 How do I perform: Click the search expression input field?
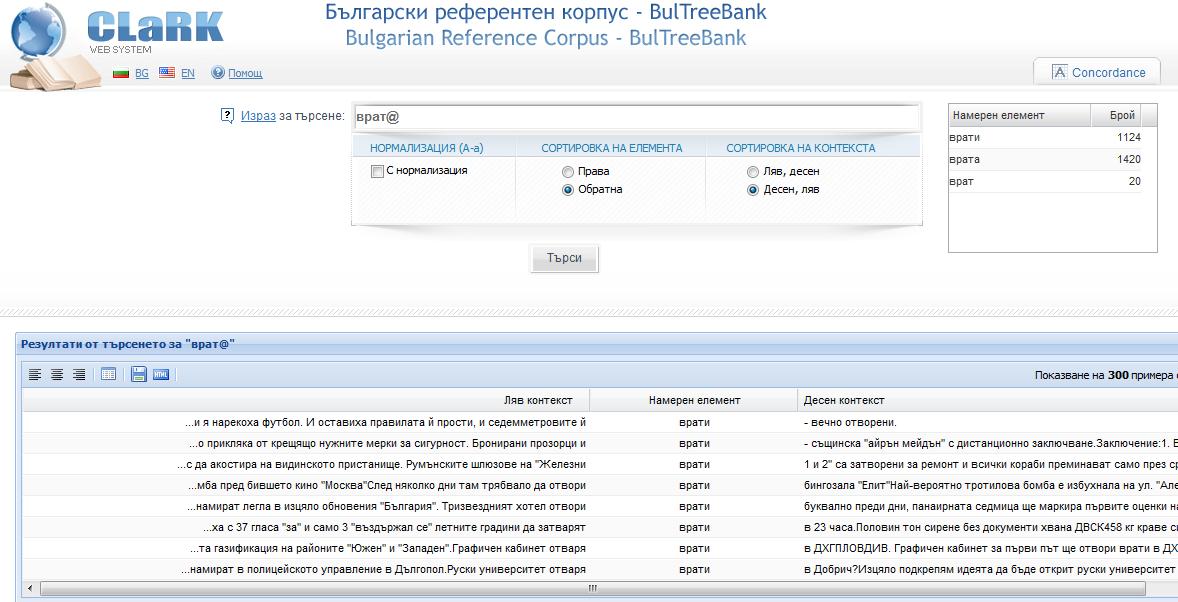636,117
